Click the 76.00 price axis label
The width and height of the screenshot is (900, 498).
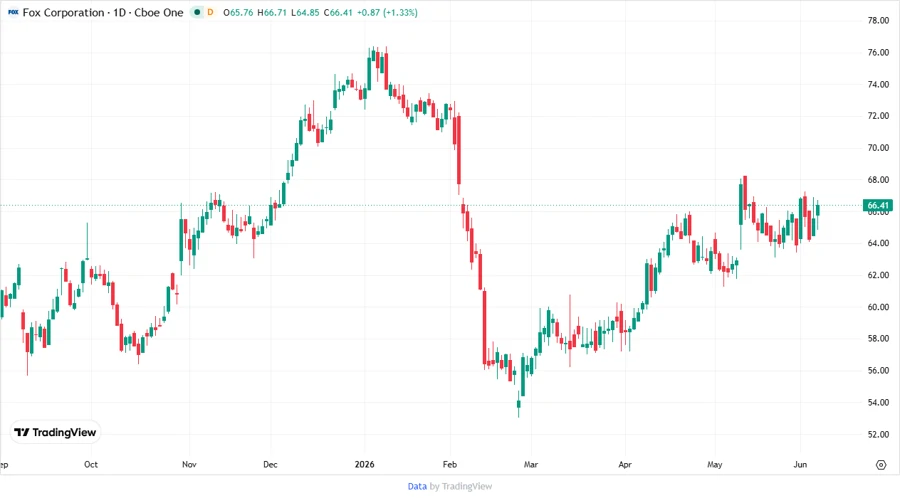coord(878,52)
